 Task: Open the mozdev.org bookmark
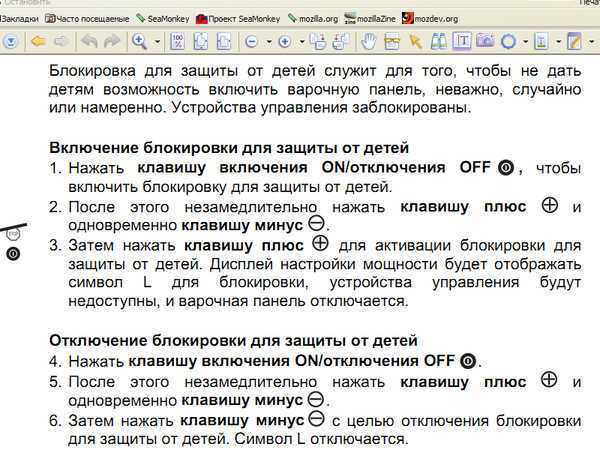(x=430, y=19)
